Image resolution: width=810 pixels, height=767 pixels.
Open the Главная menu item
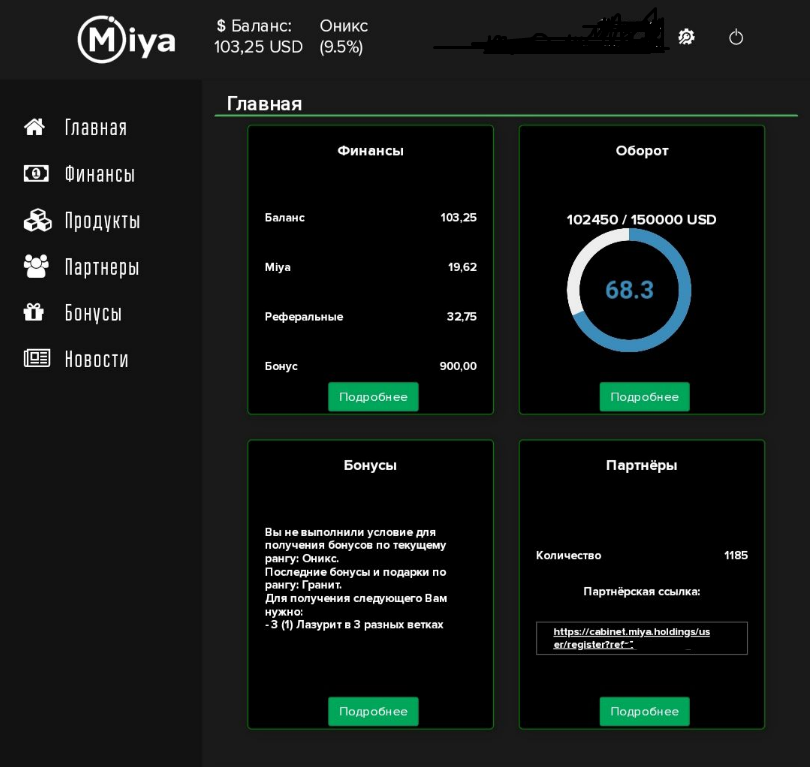tap(96, 127)
